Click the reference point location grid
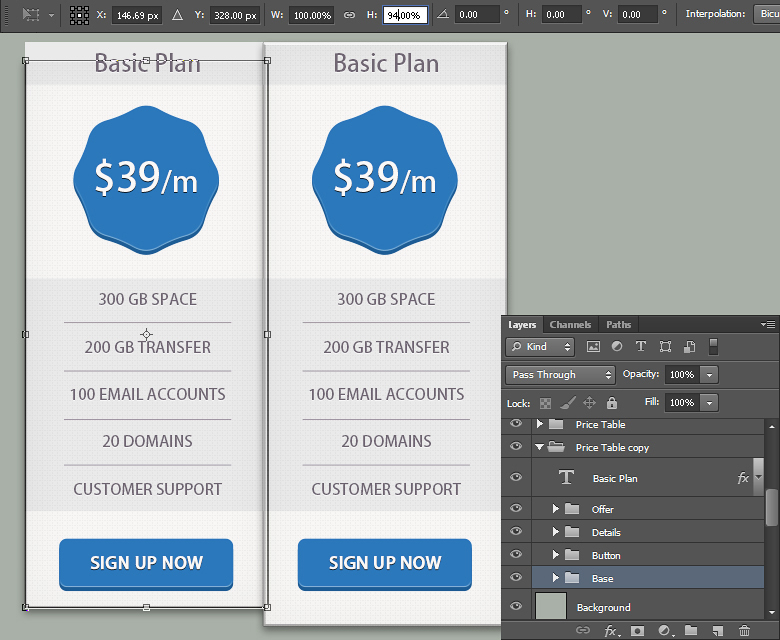The height and width of the screenshot is (640, 780). pyautogui.click(x=79, y=15)
